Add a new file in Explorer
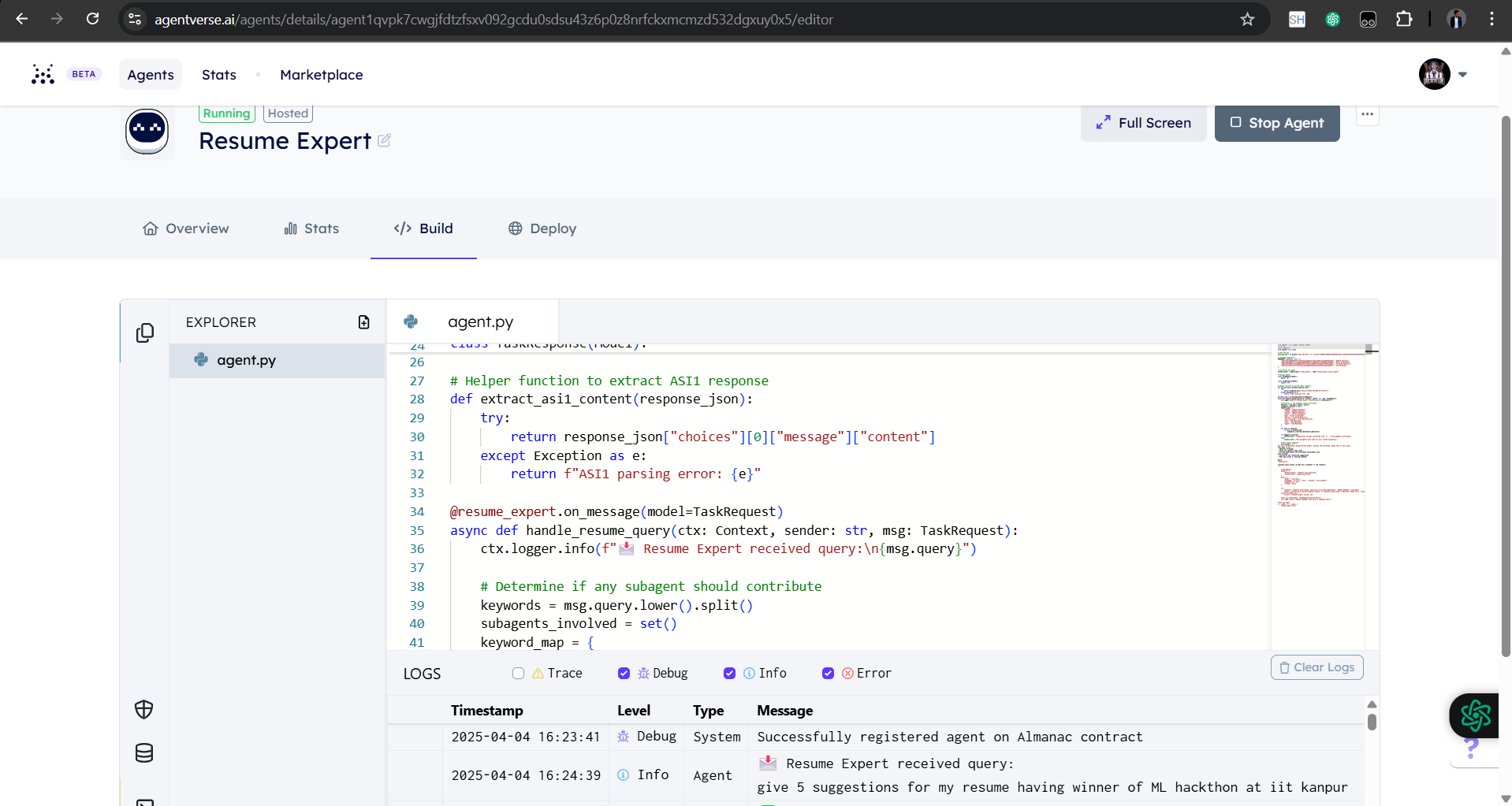 coord(363,322)
